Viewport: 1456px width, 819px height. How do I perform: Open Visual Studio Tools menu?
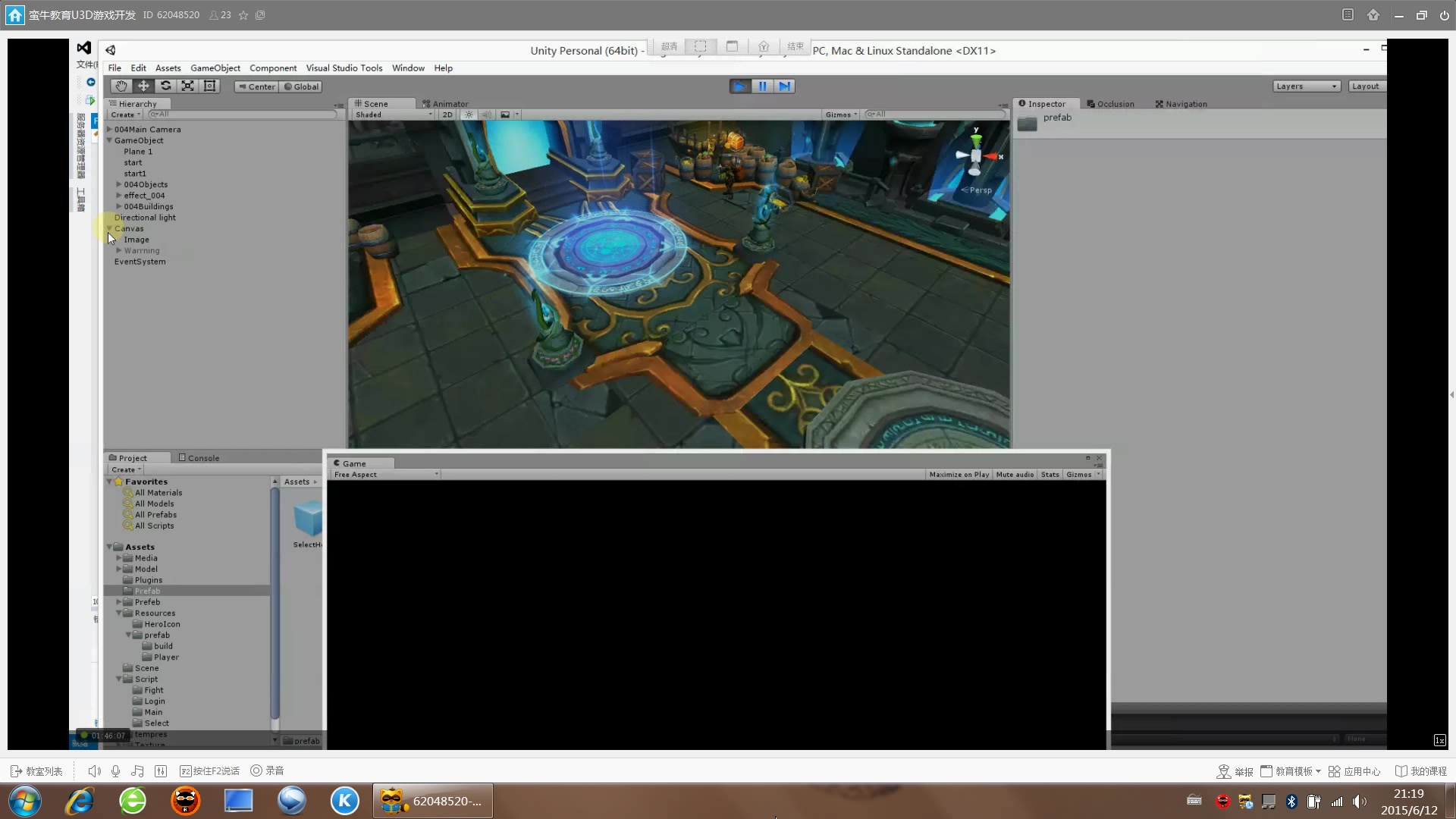(344, 68)
